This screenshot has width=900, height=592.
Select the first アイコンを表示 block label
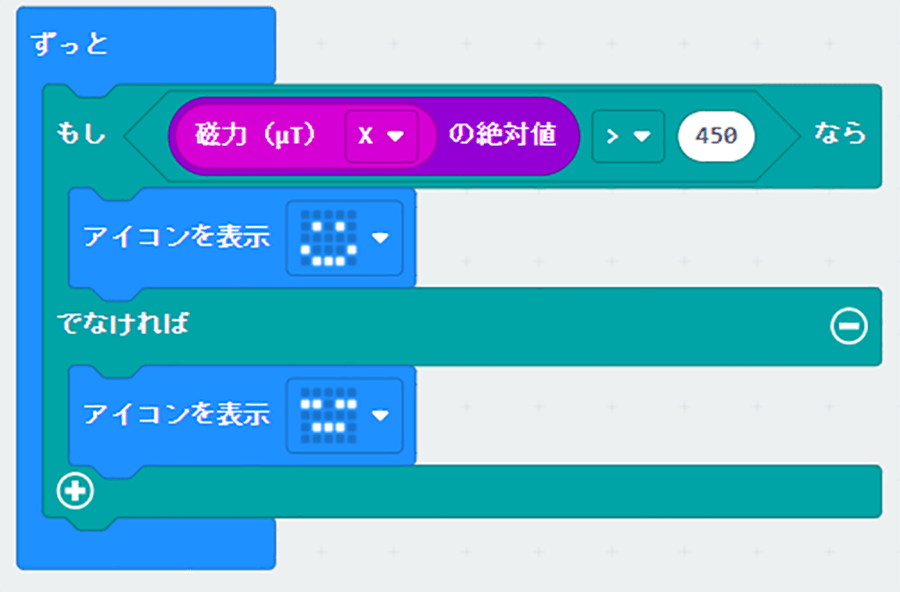(x=177, y=238)
